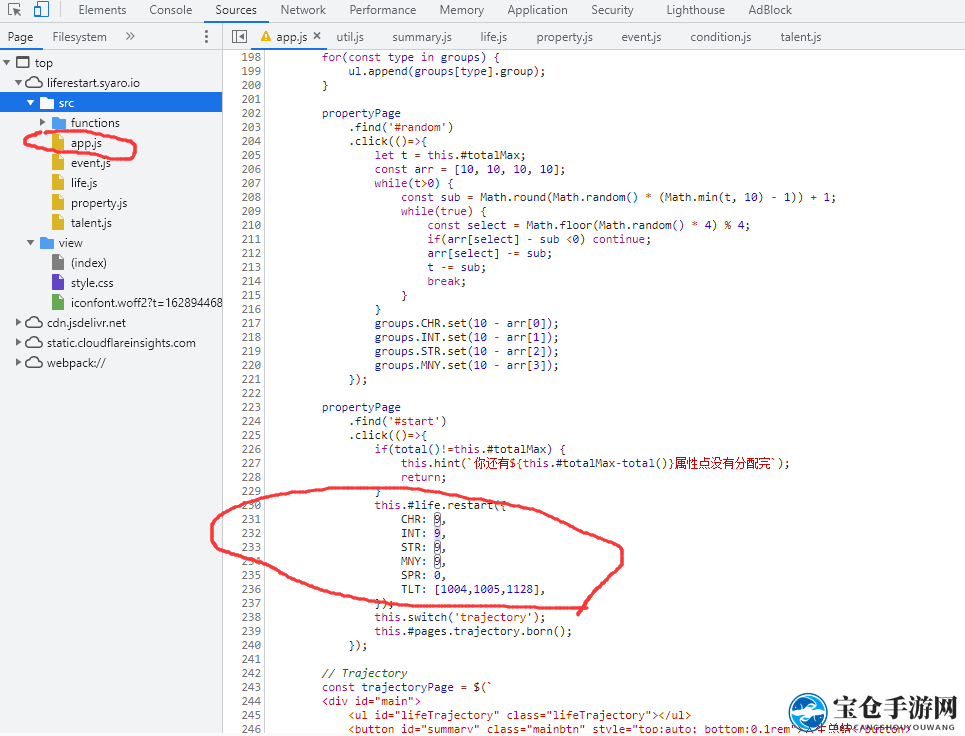Click the this.switch('trajectory') code line
This screenshot has width=965, height=736.
point(460,617)
